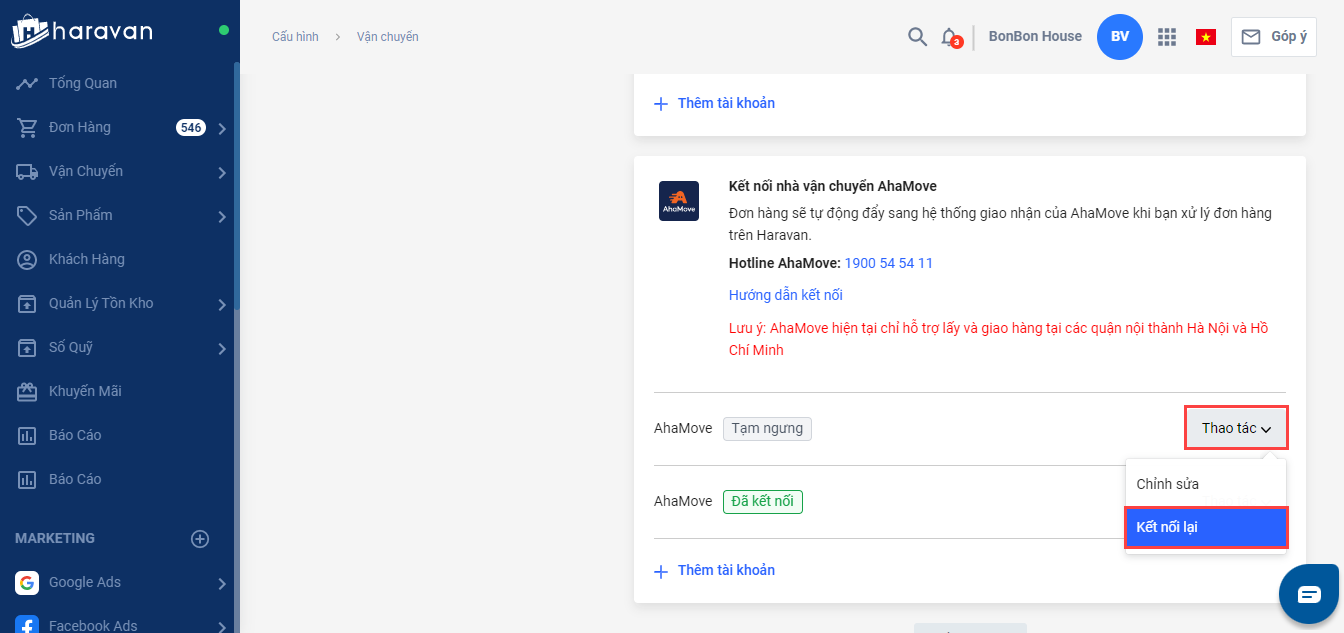Expand Quản Lý Tồn Kho menu
The image size is (1344, 633).
tap(221, 304)
